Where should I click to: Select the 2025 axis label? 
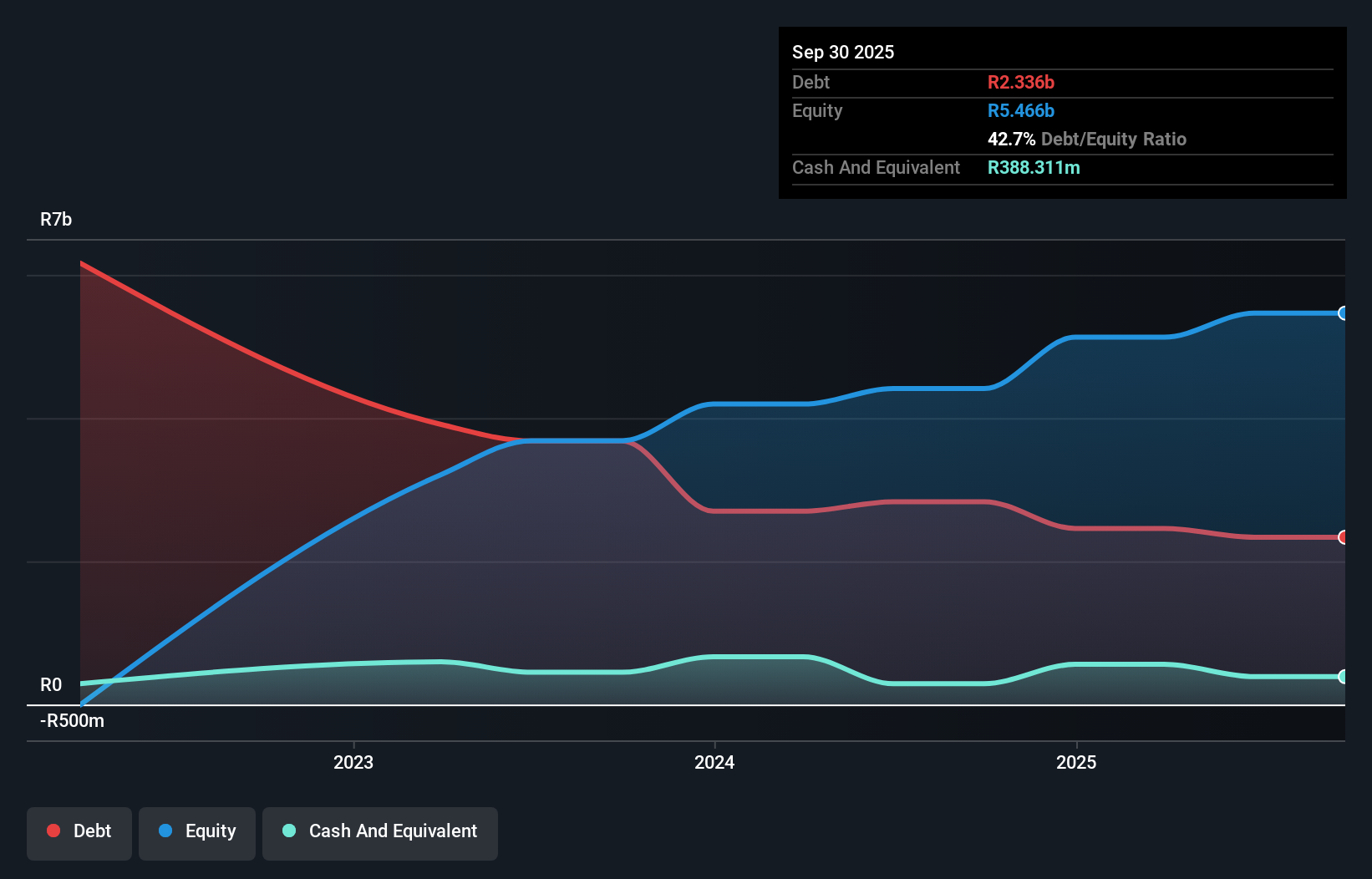1077,762
